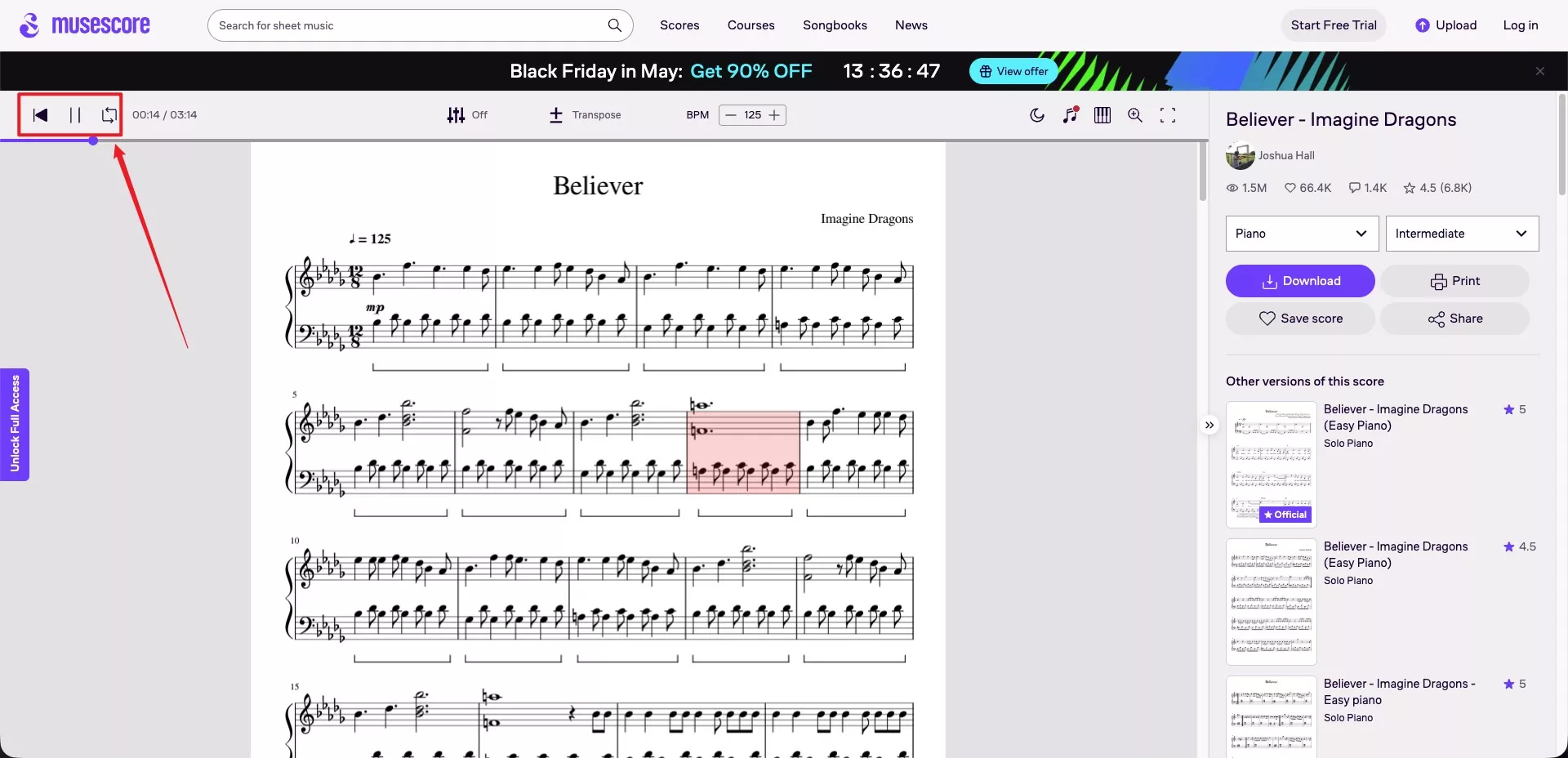This screenshot has width=1568, height=758.
Task: Open the Piano instrument dropdown
Action: 1302,234
